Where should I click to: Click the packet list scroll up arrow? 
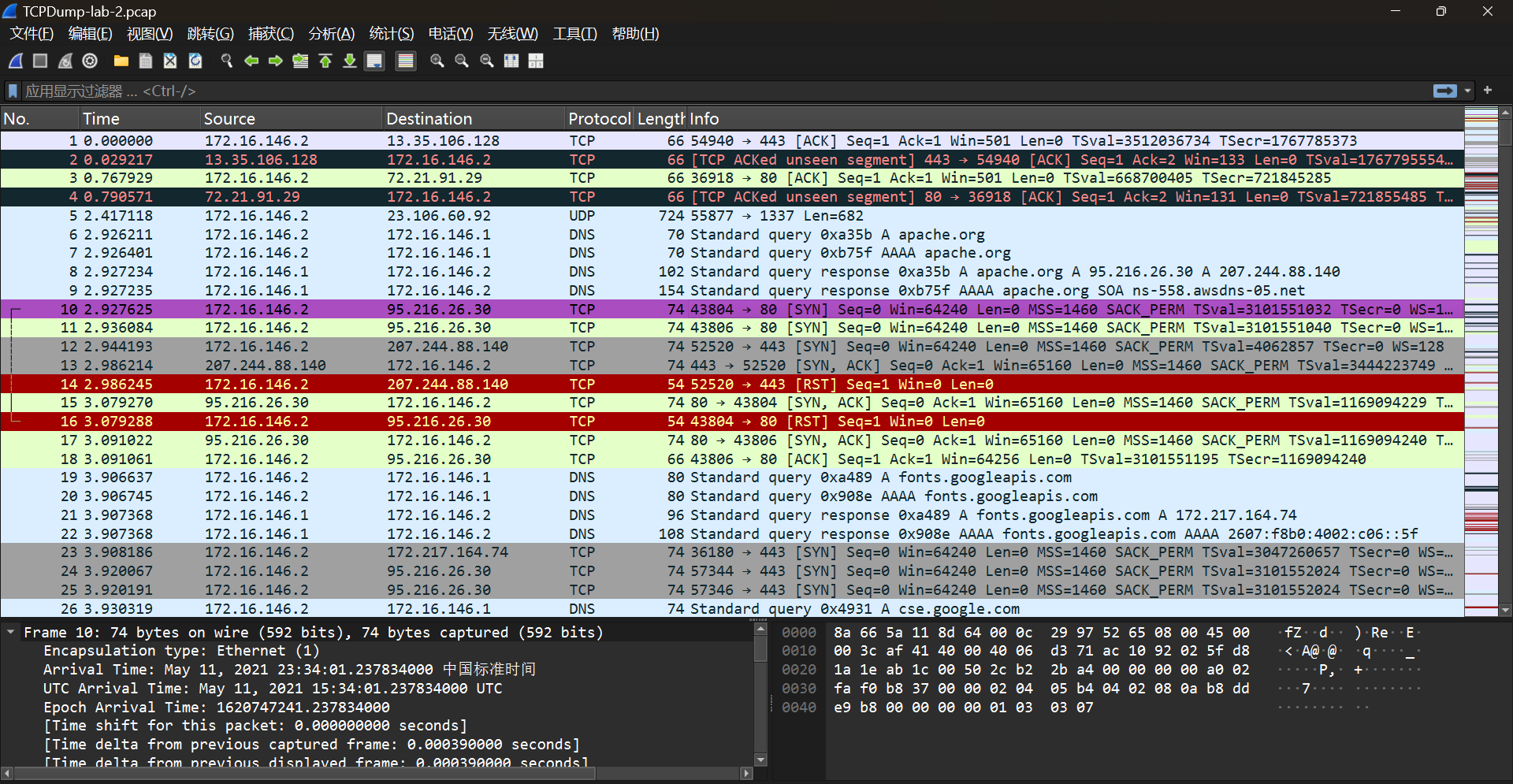tap(1505, 113)
